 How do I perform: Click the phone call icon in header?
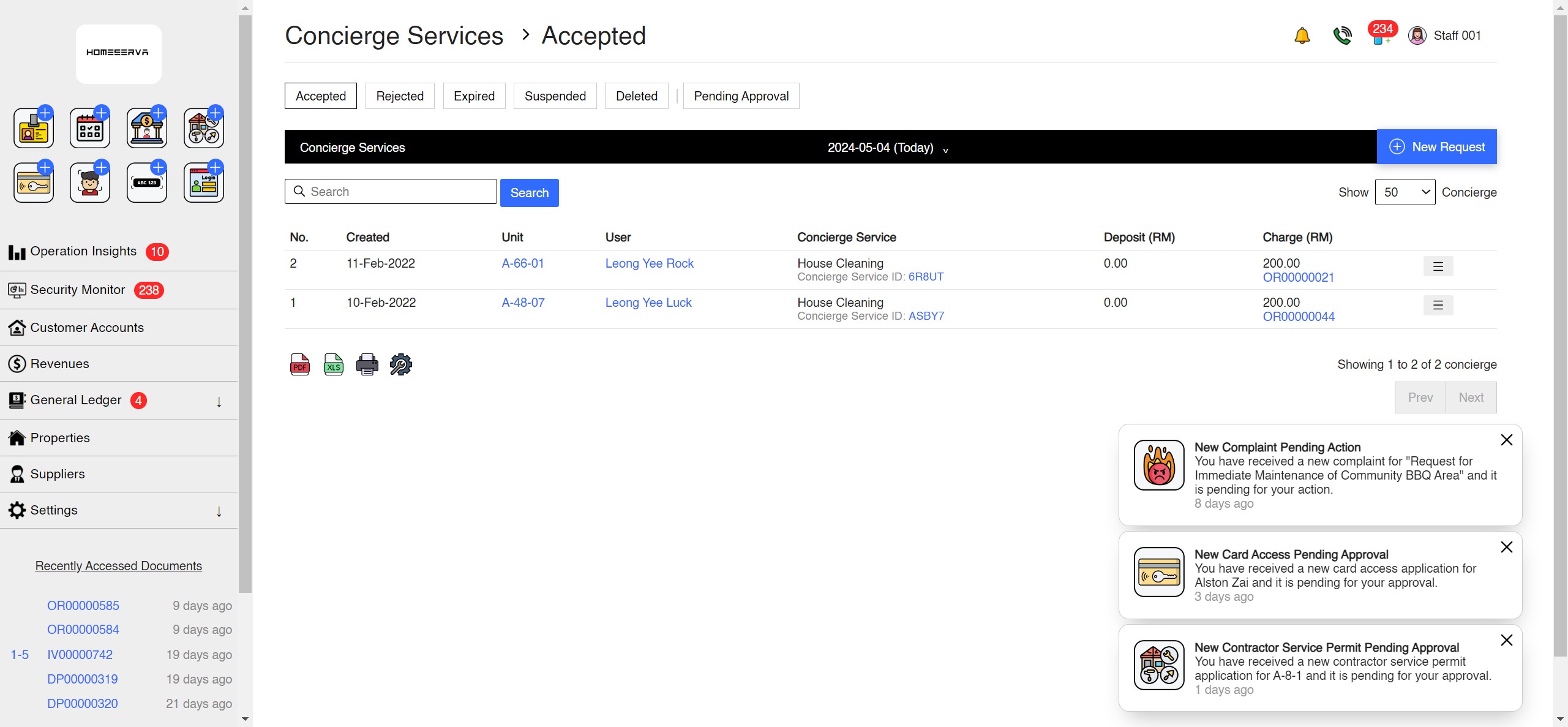tap(1342, 35)
